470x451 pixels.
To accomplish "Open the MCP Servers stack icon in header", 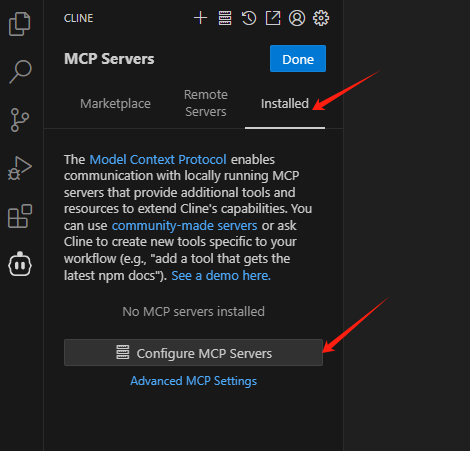I will pos(225,18).
